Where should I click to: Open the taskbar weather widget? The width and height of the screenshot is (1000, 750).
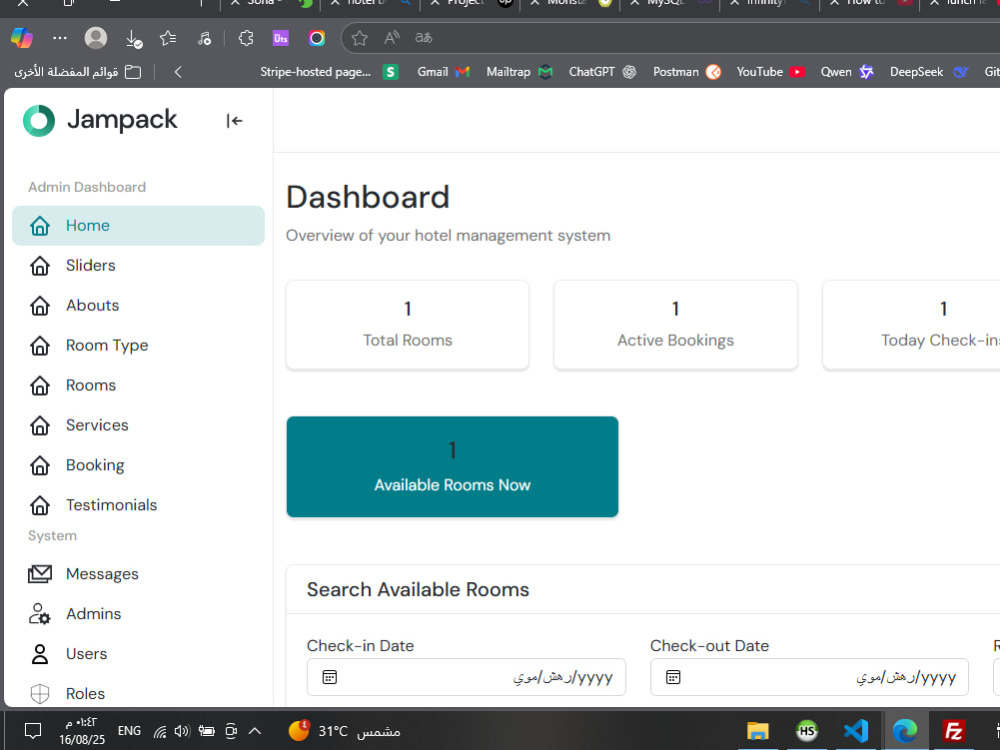tap(344, 731)
